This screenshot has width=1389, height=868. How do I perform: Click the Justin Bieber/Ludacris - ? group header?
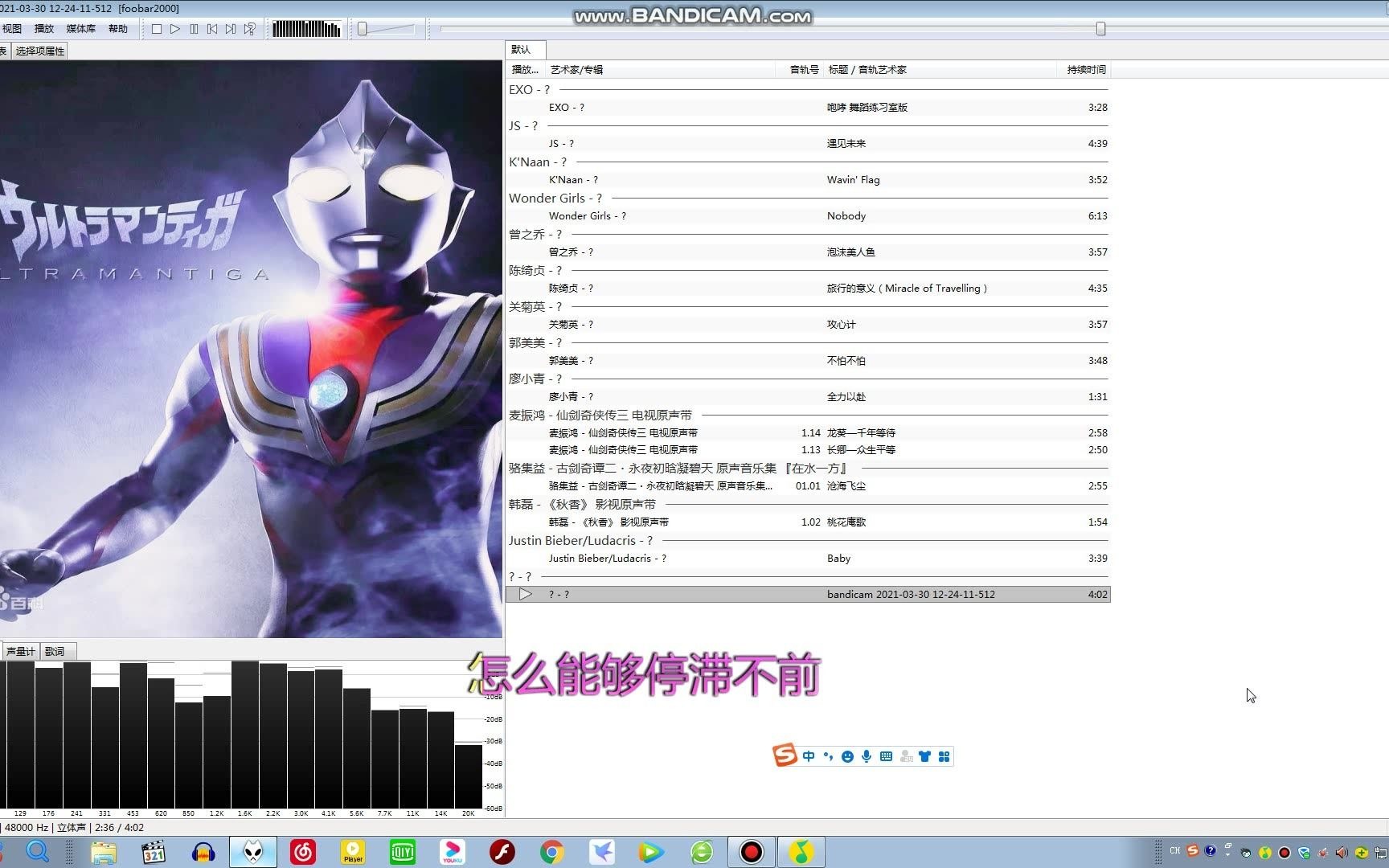coord(808,541)
